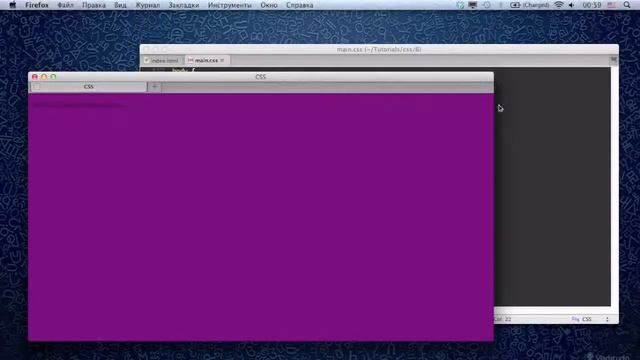Close the main.css editor tab
The image size is (640, 360).
pyautogui.click(x=222, y=60)
